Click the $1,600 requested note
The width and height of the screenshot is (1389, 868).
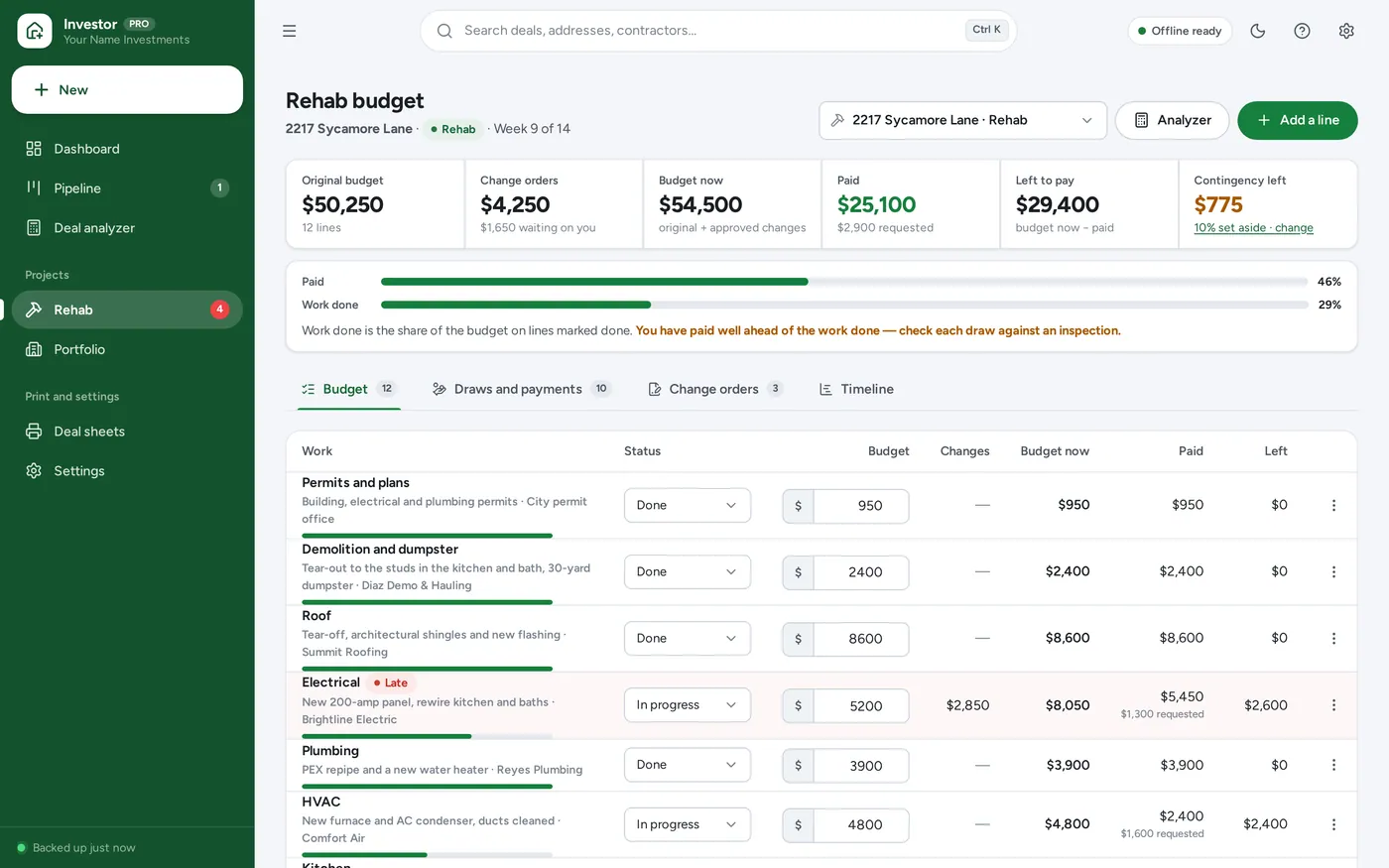coord(1162,833)
